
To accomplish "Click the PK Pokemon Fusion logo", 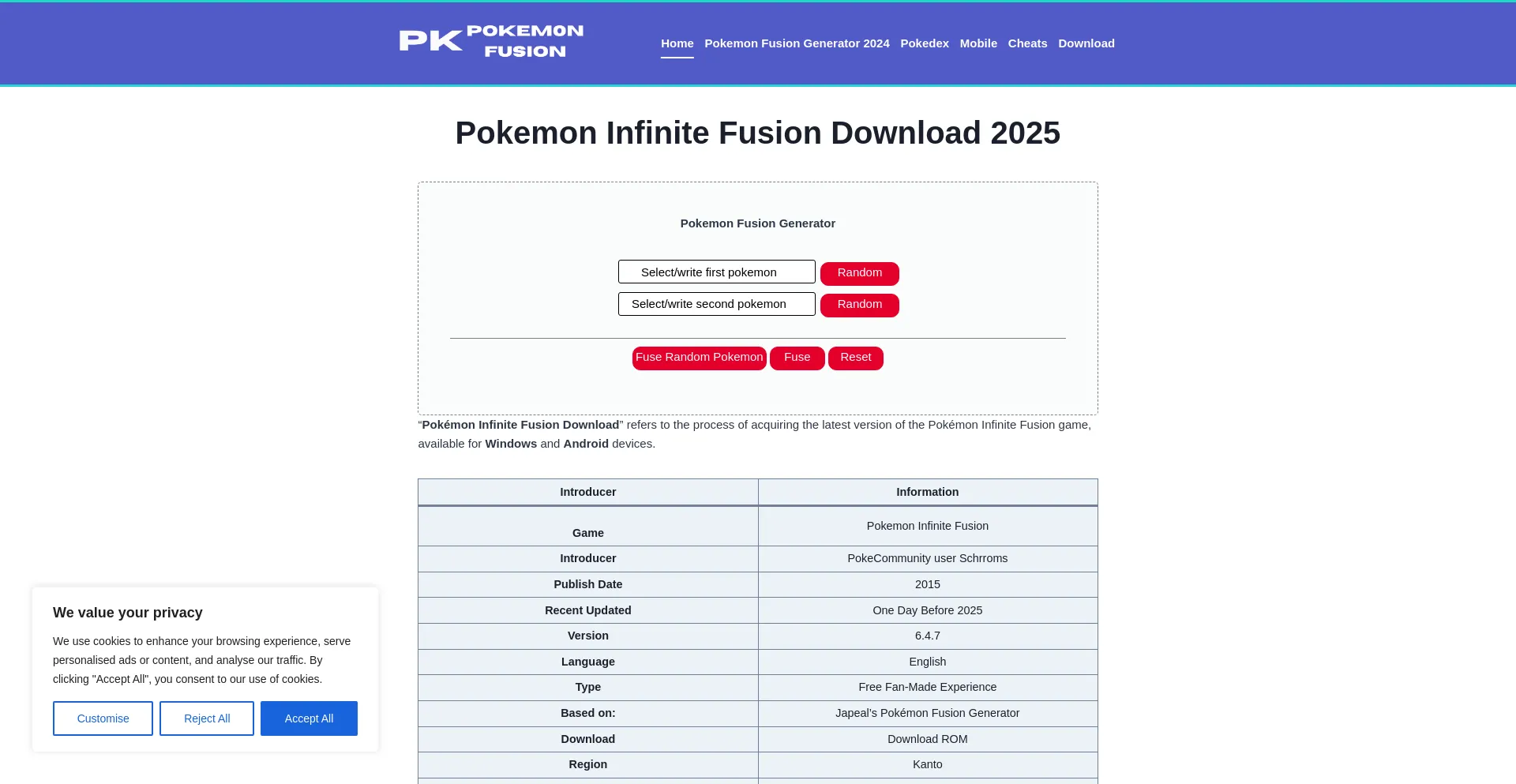I will pyautogui.click(x=490, y=41).
